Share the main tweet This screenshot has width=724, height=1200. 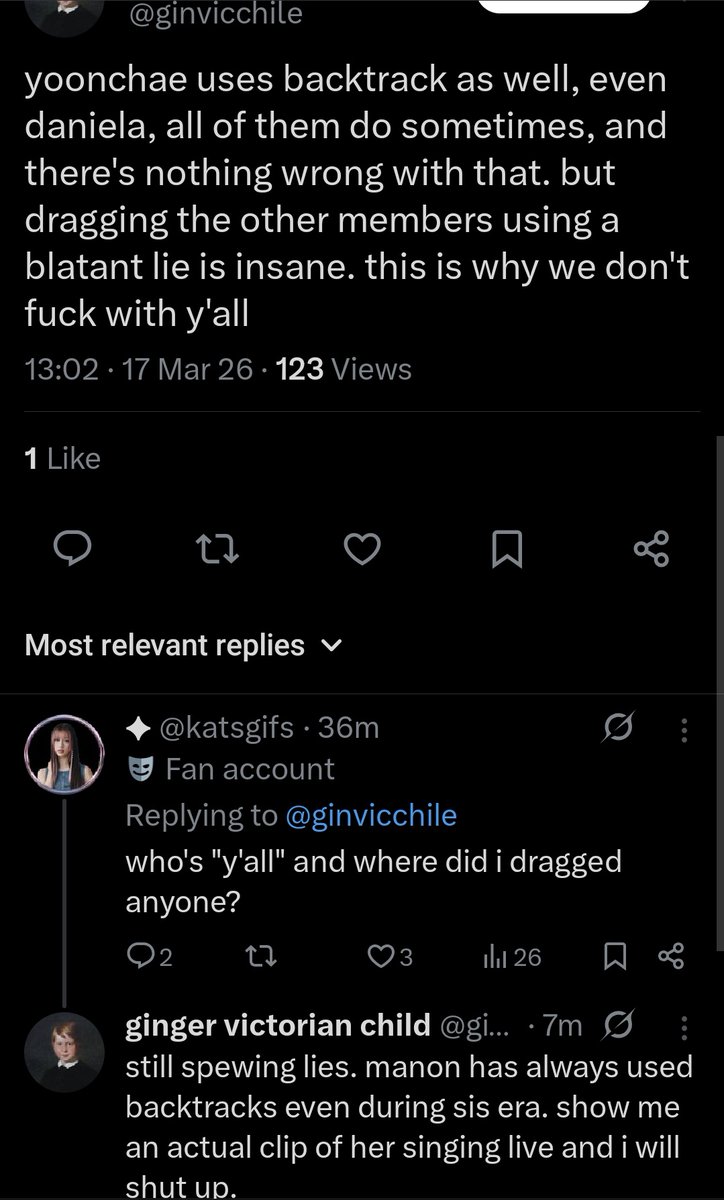pos(651,548)
